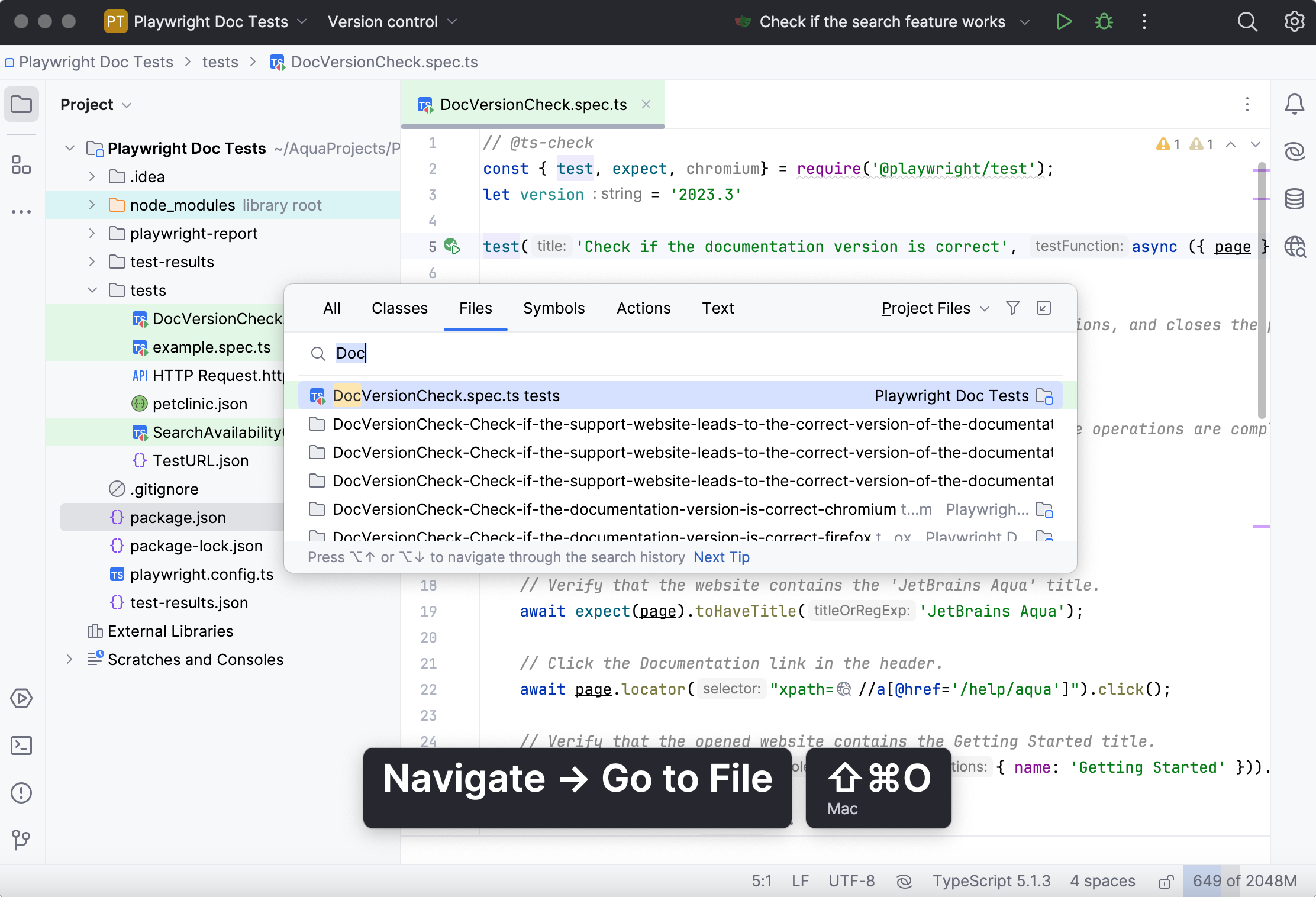Toggle open in Find tool window icon
The height and width of the screenshot is (897, 1316).
pyautogui.click(x=1044, y=308)
